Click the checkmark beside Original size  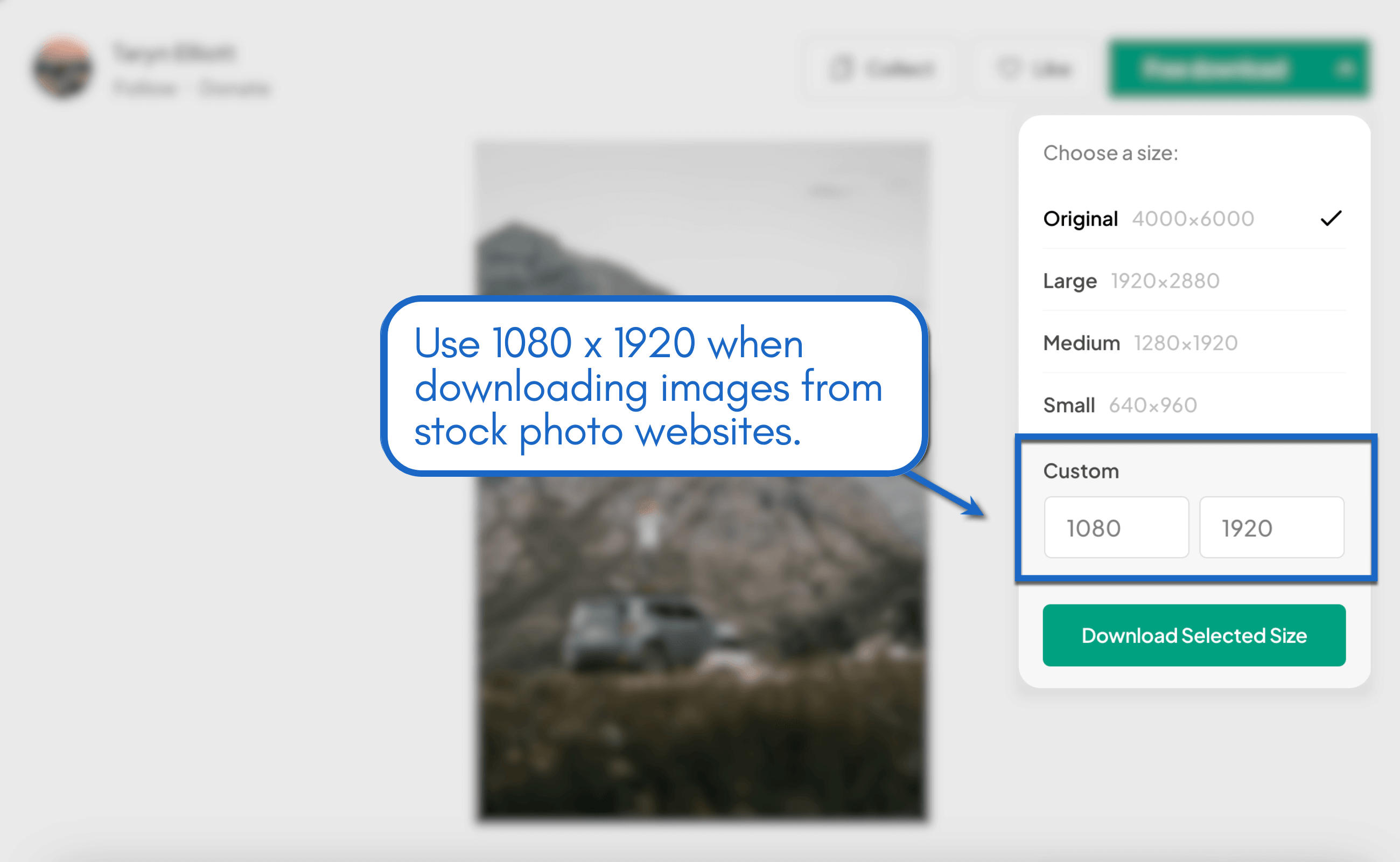point(1332,218)
